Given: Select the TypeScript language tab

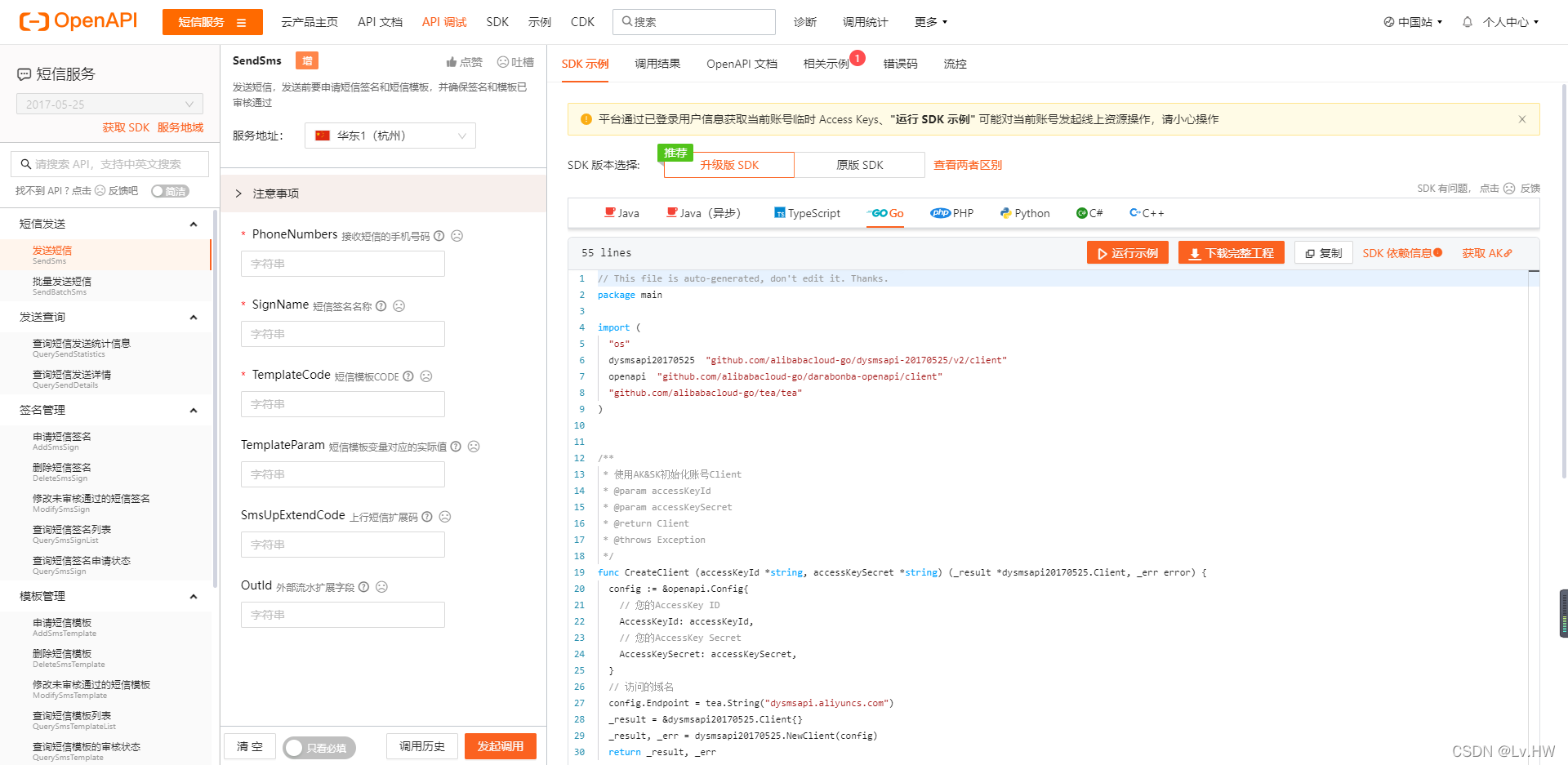Looking at the screenshot, I should pos(807,213).
